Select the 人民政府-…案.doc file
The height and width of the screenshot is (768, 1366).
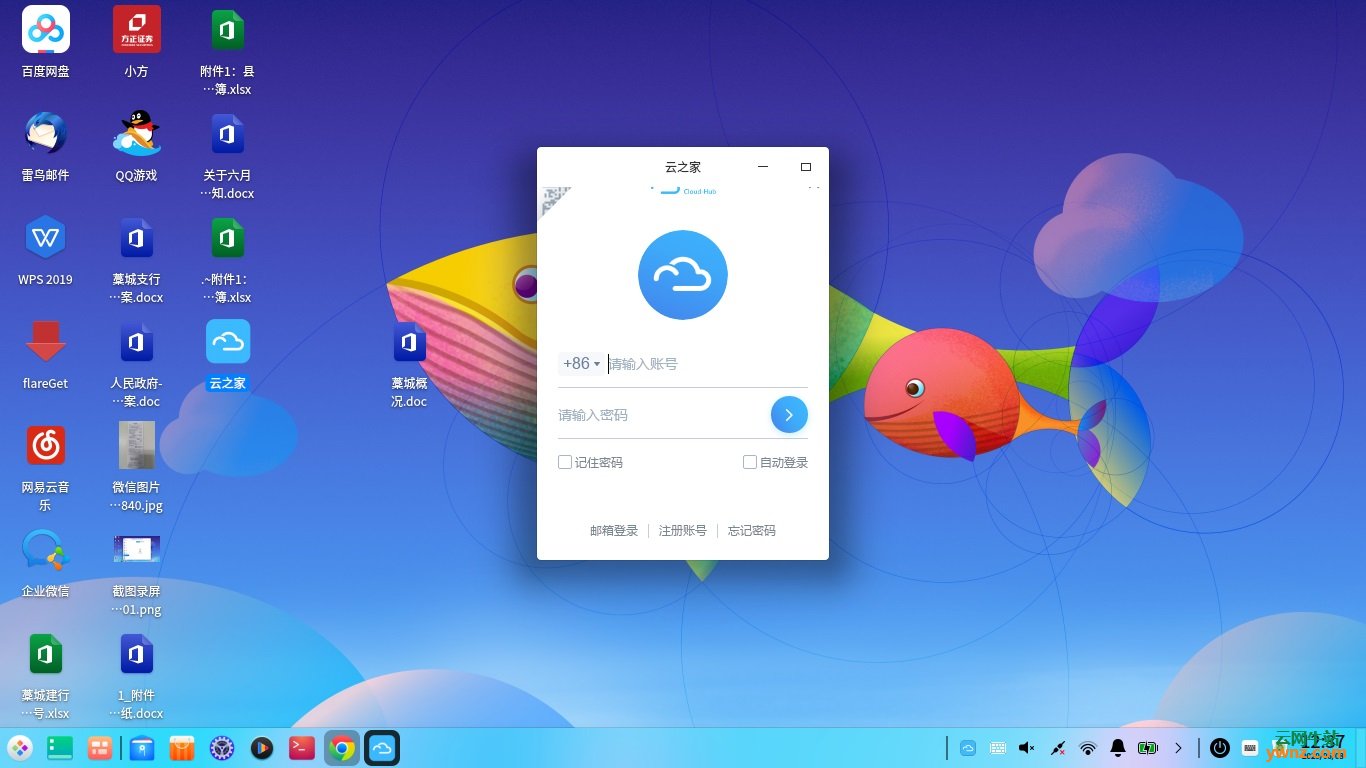click(x=137, y=363)
